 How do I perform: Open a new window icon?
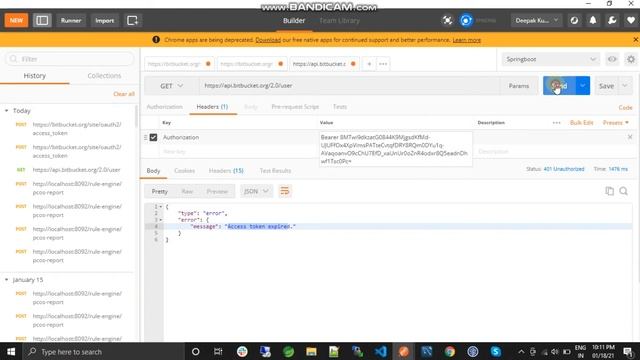click(132, 20)
